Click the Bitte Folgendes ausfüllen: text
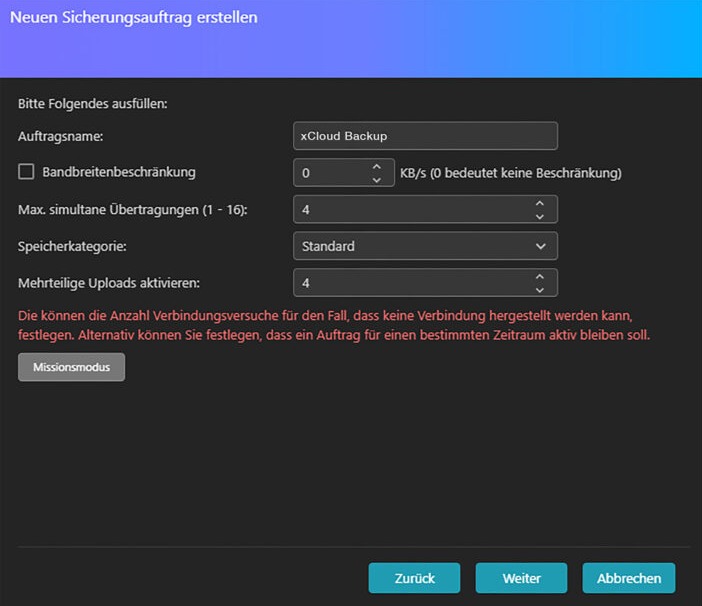The image size is (702, 606). coord(93,104)
